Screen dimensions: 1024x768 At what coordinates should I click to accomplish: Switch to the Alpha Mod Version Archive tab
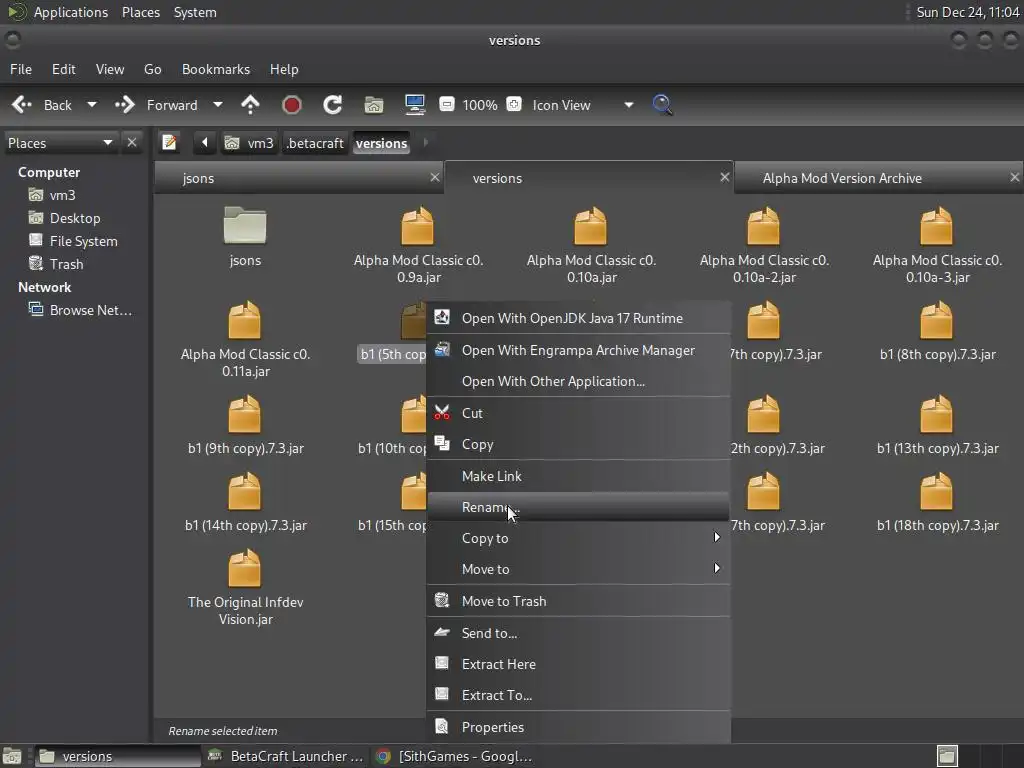point(842,178)
